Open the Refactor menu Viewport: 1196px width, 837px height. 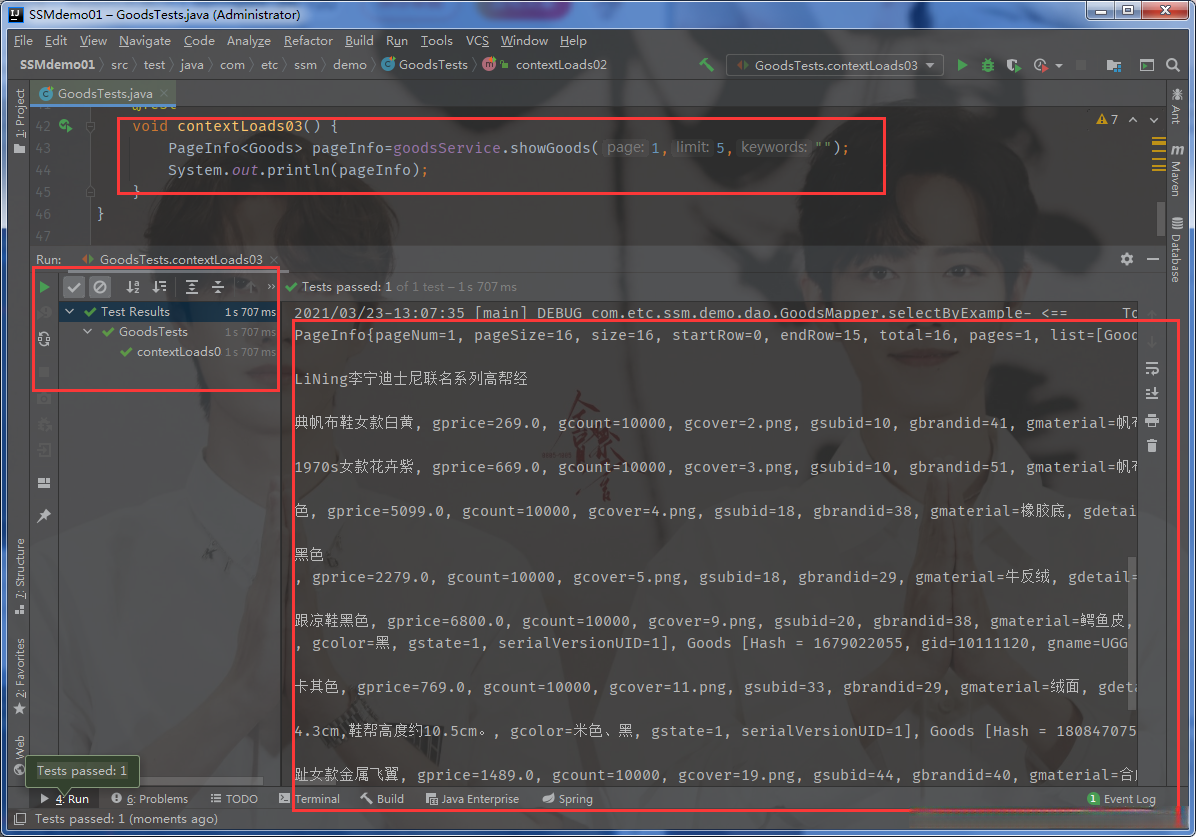308,41
